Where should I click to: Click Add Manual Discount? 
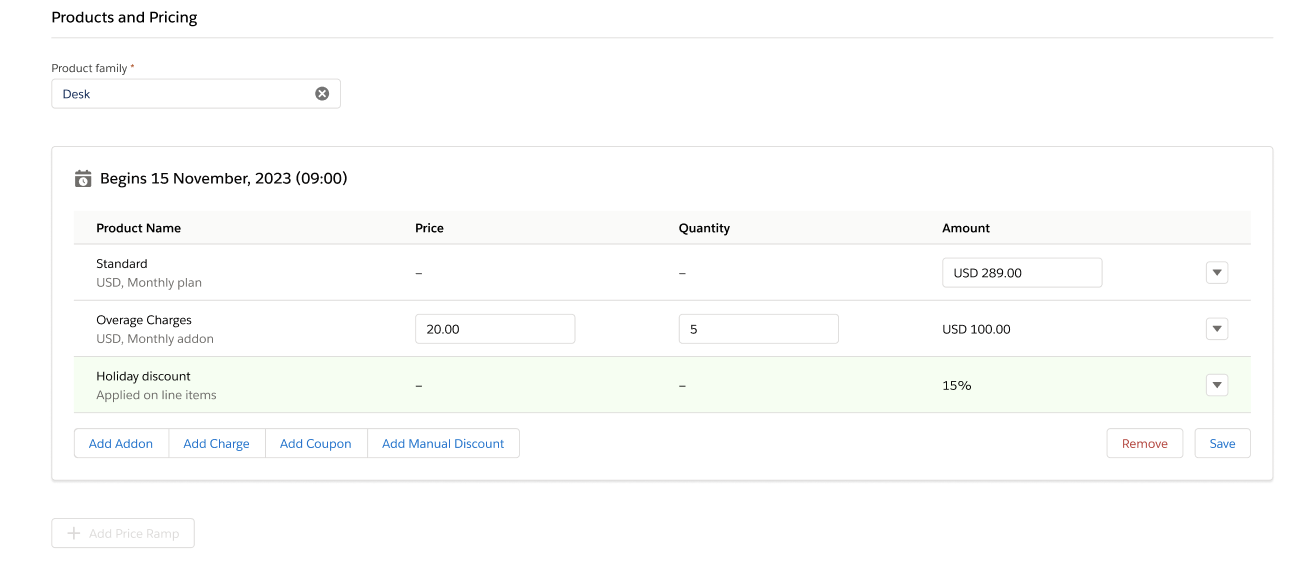click(x=443, y=444)
